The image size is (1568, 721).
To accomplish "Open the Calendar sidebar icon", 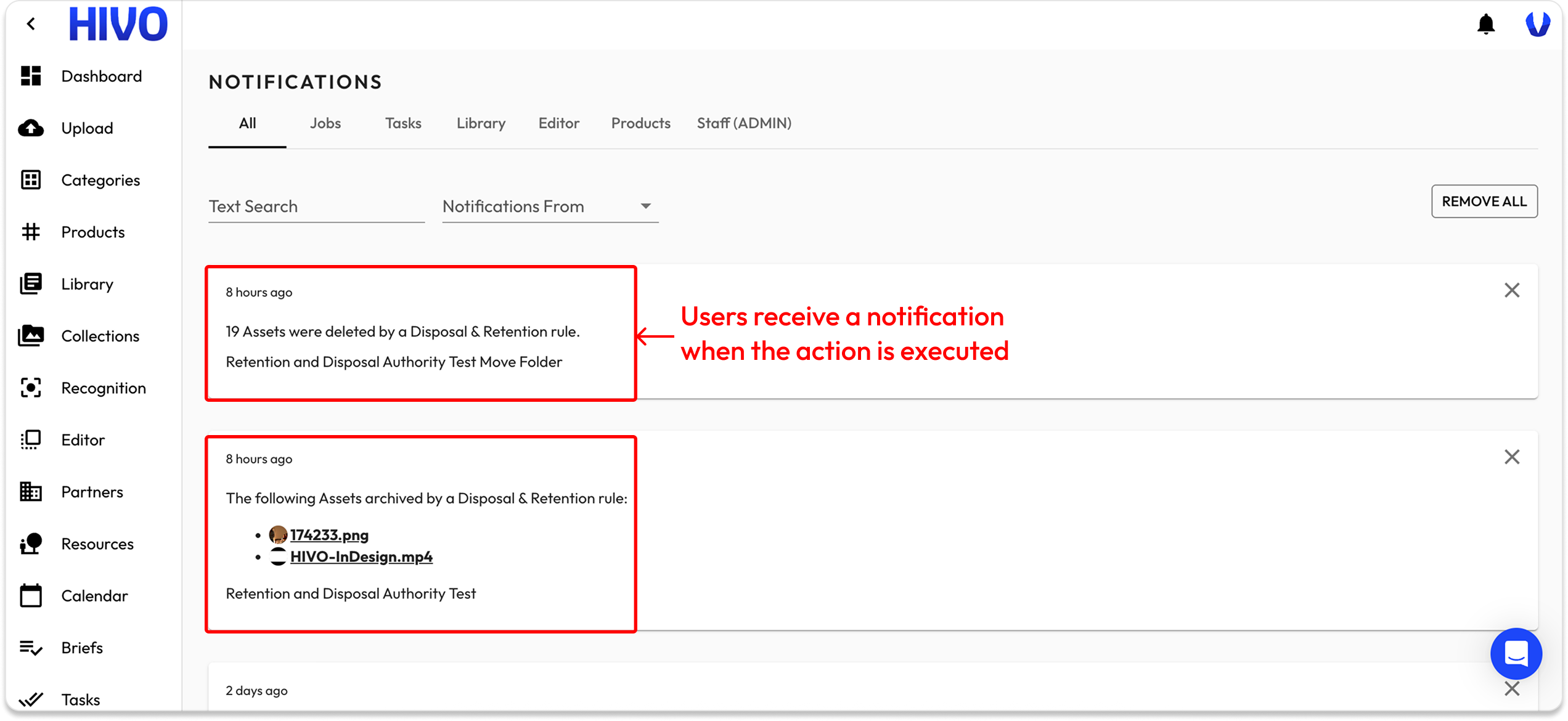I will point(31,596).
